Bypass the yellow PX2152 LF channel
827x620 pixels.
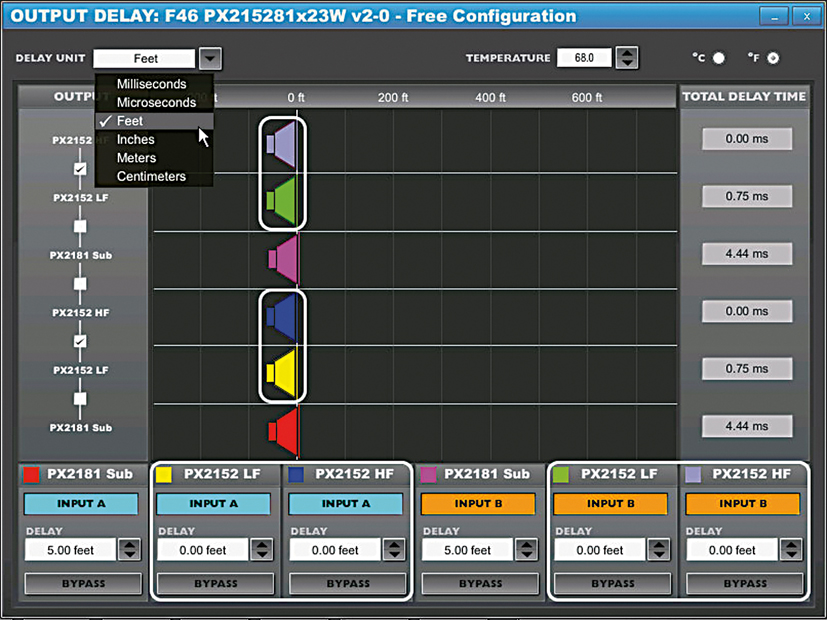tap(216, 584)
